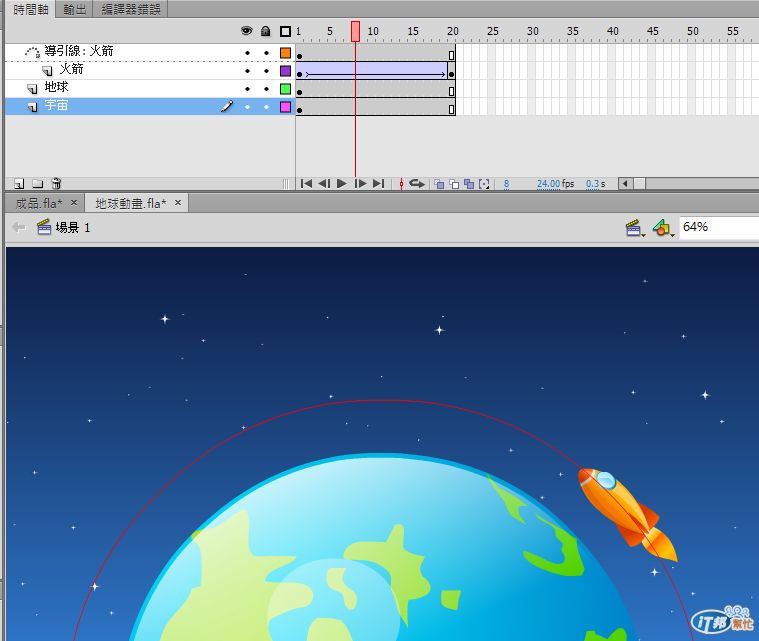Create a new layer folder
The width and height of the screenshot is (759, 641).
[38, 183]
